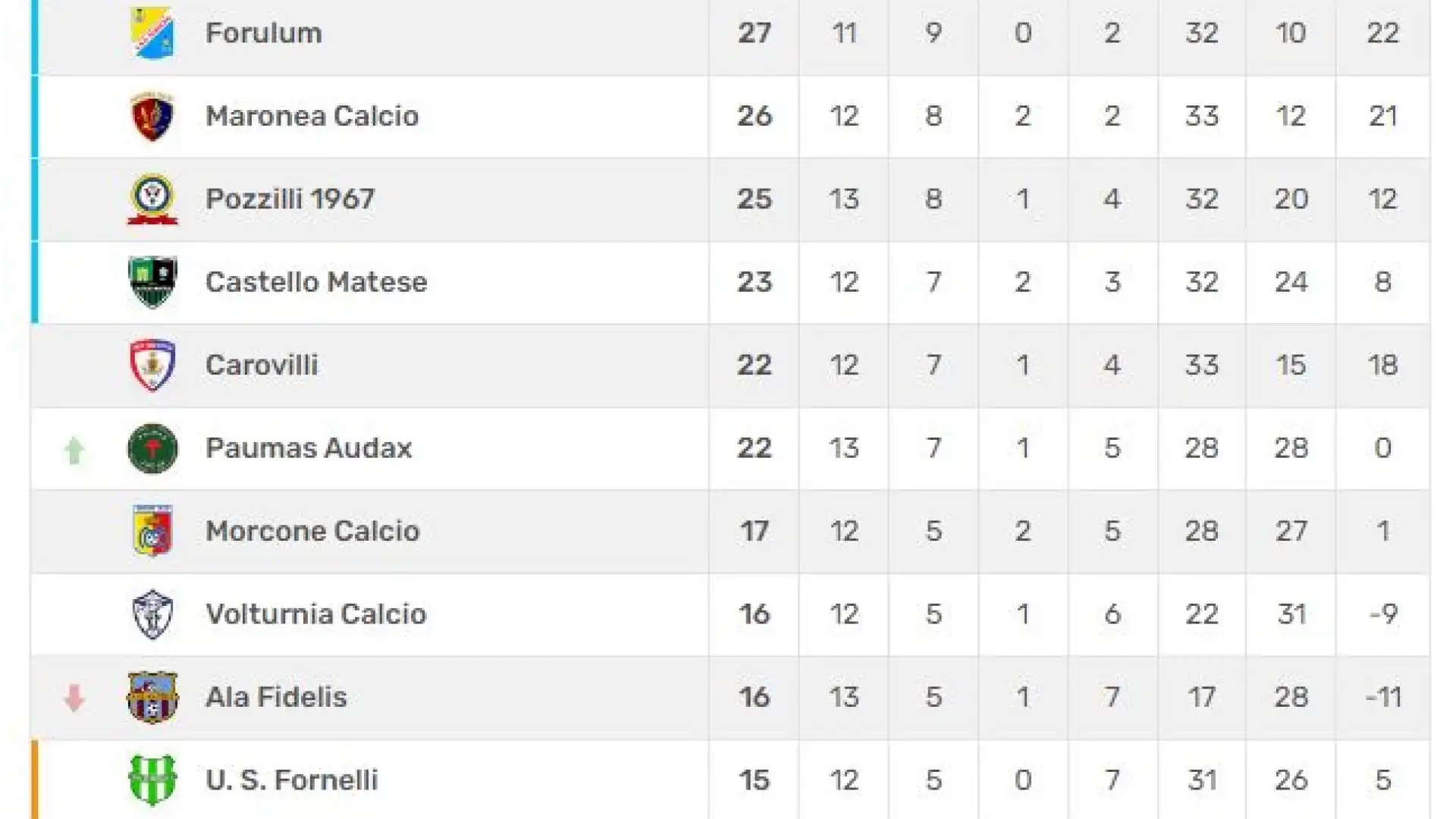Click red down arrow beside Ala Fidelis
The image size is (1456, 819).
click(x=74, y=698)
